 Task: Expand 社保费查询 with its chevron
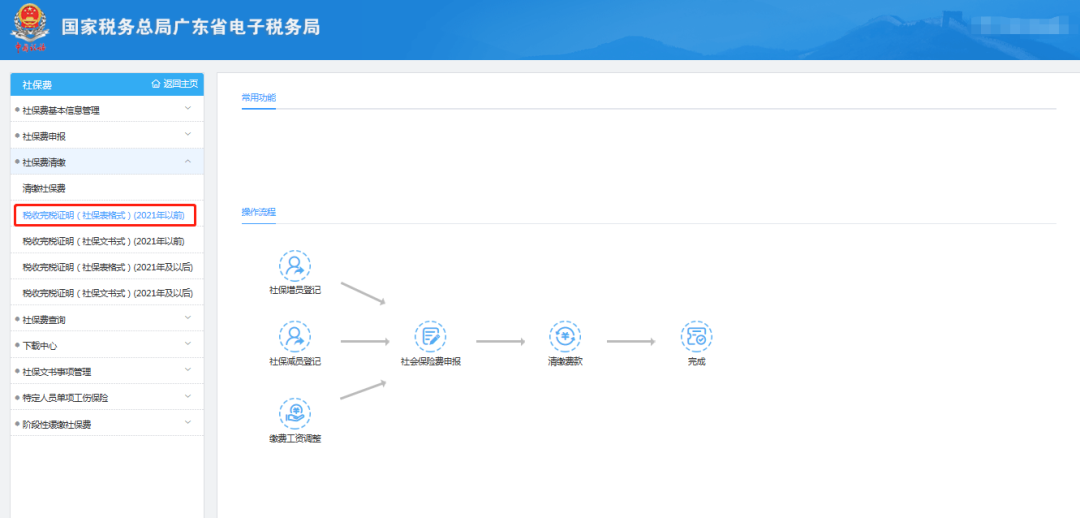[x=188, y=318]
